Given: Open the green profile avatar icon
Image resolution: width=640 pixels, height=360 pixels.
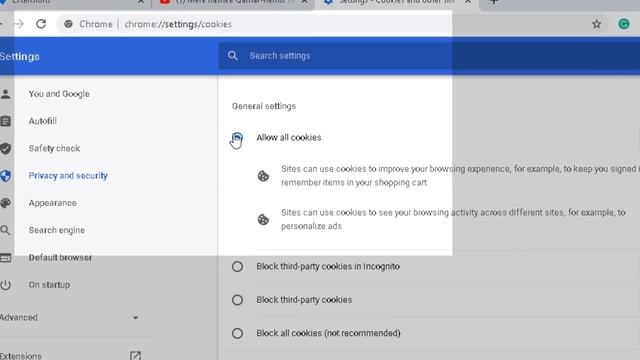Looking at the screenshot, I should 624,24.
